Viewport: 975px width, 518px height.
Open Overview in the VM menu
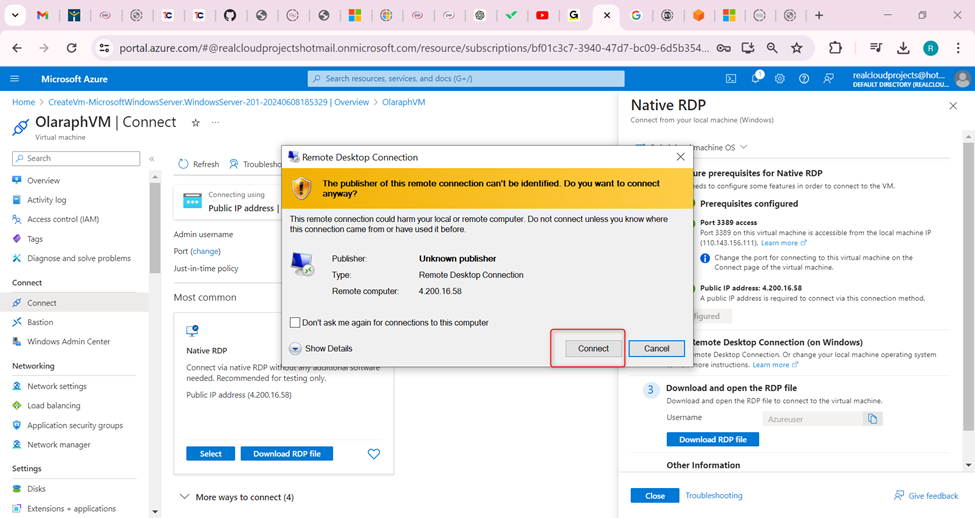[x=44, y=180]
